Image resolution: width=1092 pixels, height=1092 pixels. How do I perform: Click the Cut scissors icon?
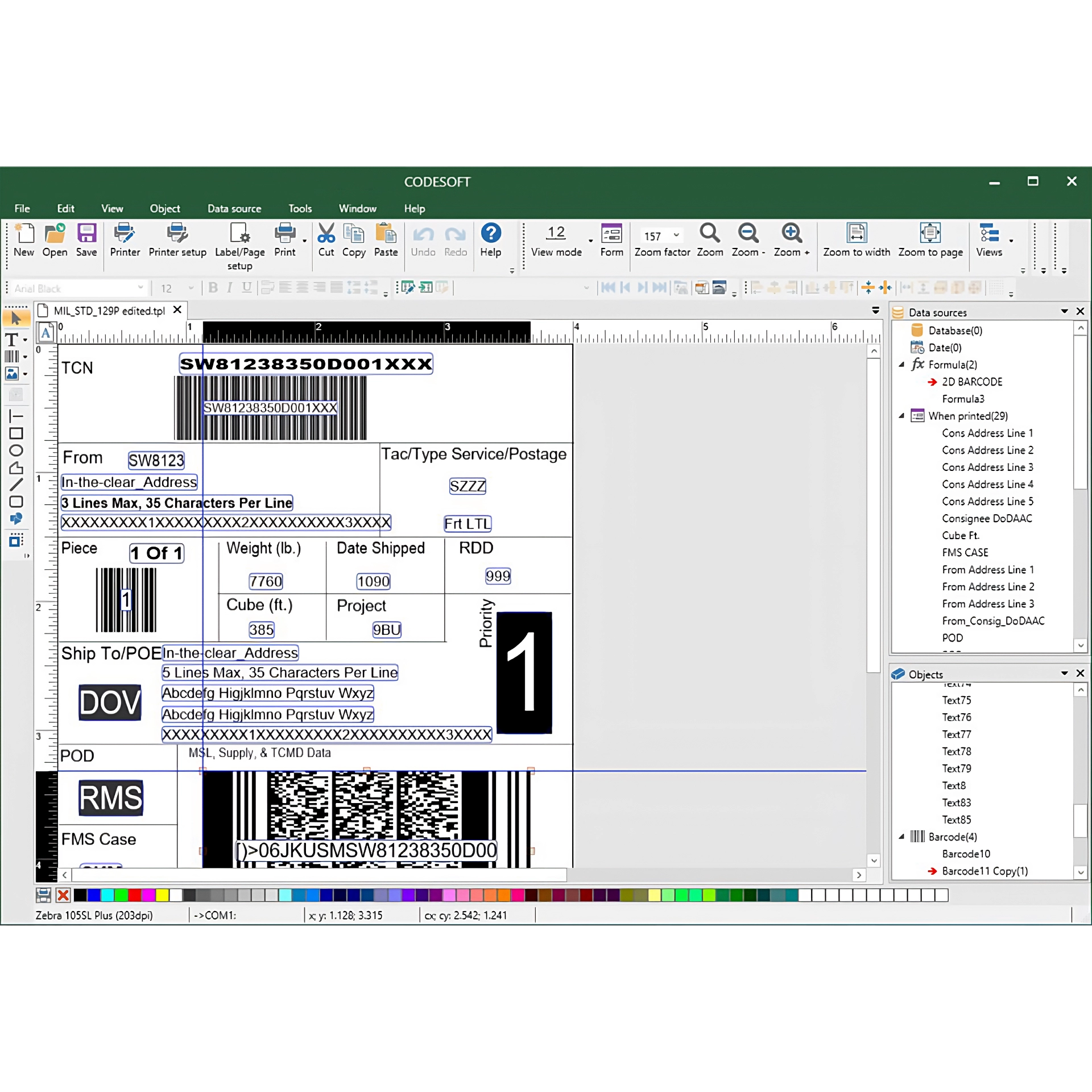[x=326, y=233]
